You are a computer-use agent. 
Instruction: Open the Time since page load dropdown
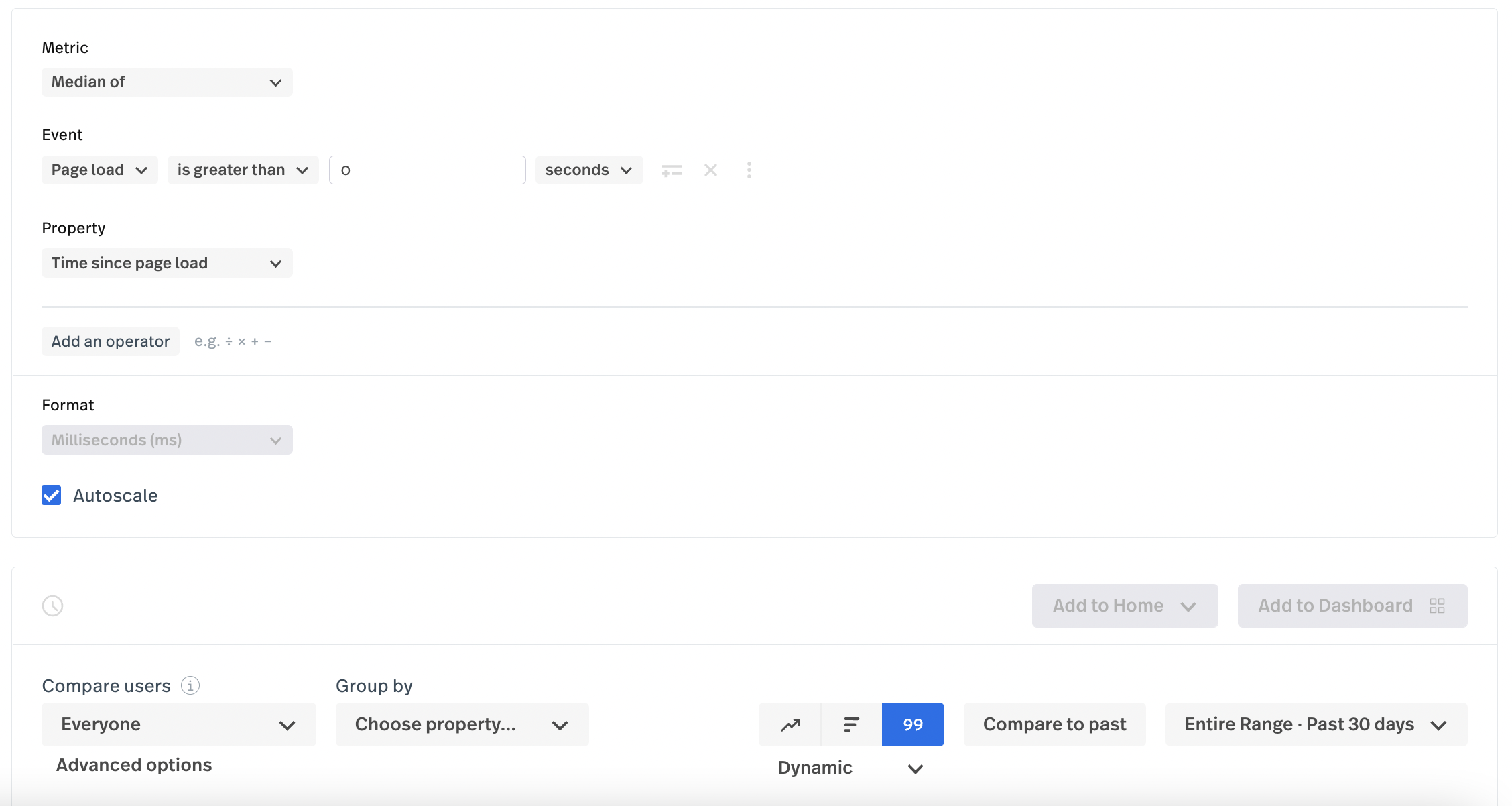click(x=167, y=263)
